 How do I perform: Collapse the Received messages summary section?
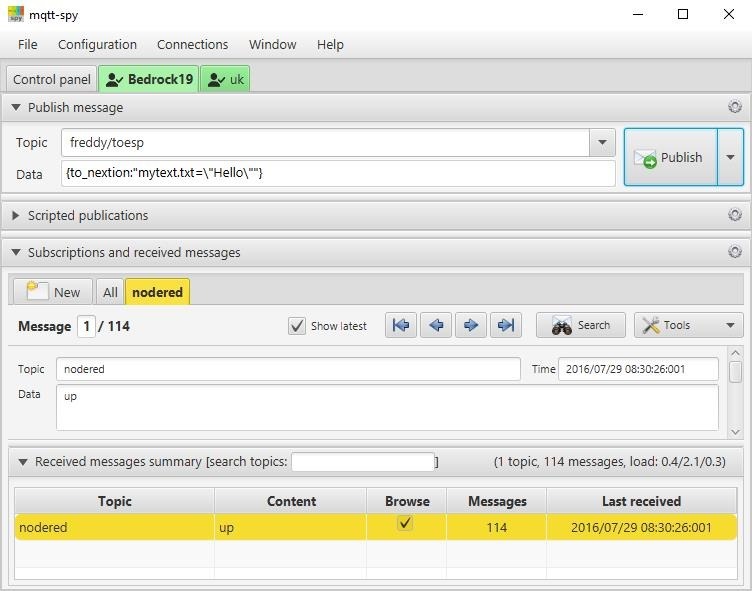[x=20, y=462]
